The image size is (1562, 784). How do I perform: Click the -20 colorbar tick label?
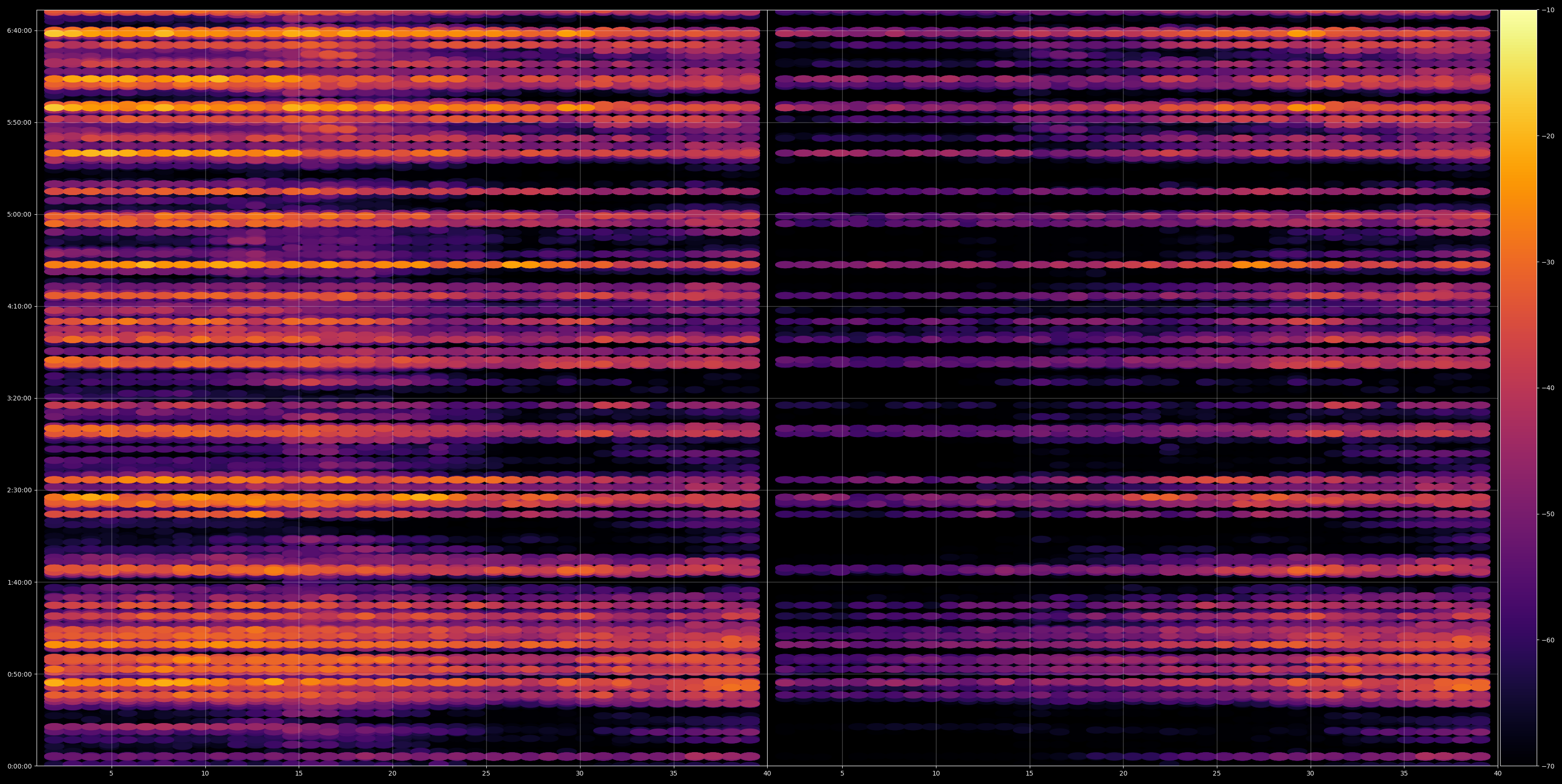click(x=1547, y=136)
